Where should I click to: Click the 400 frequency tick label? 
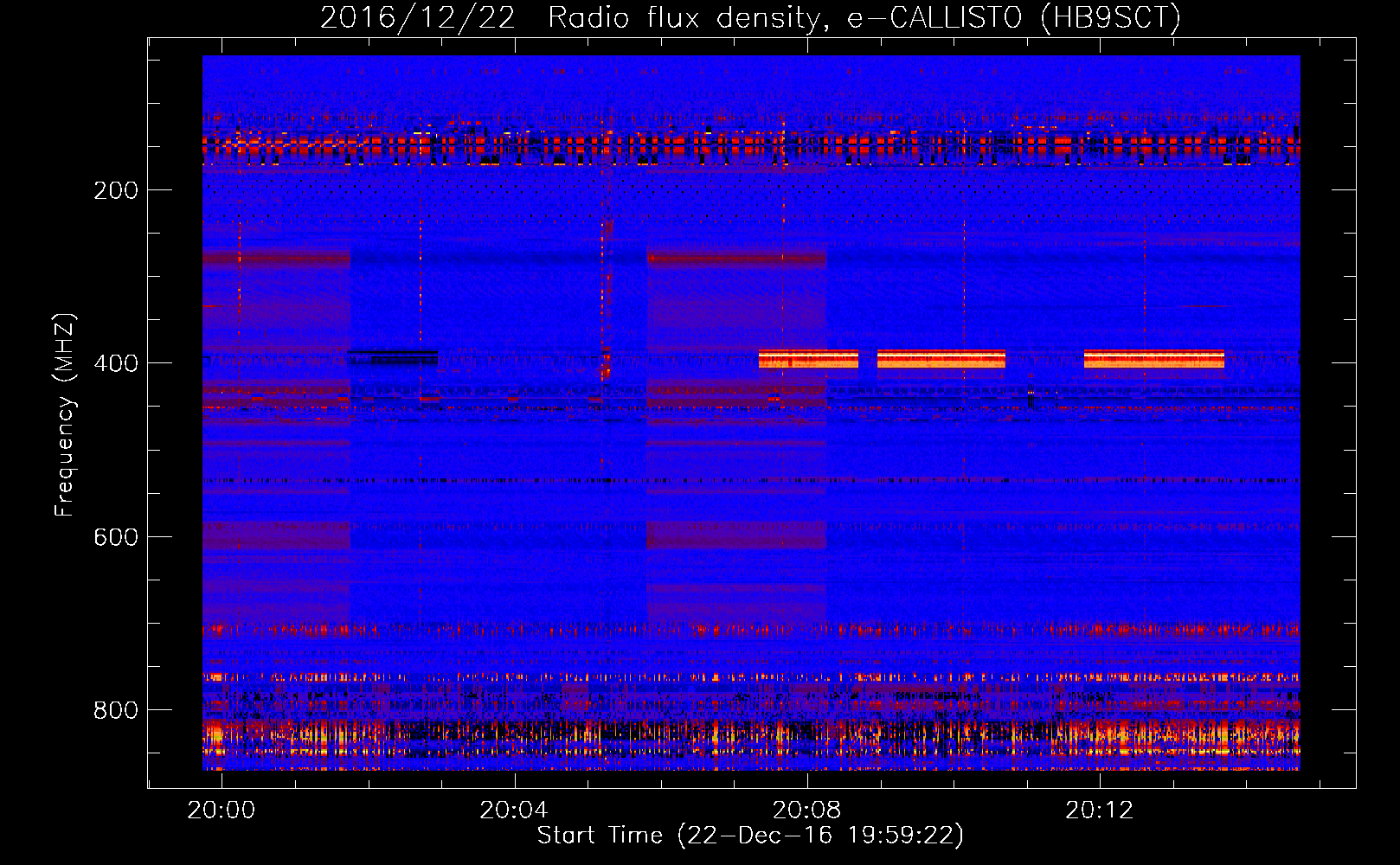(x=116, y=363)
